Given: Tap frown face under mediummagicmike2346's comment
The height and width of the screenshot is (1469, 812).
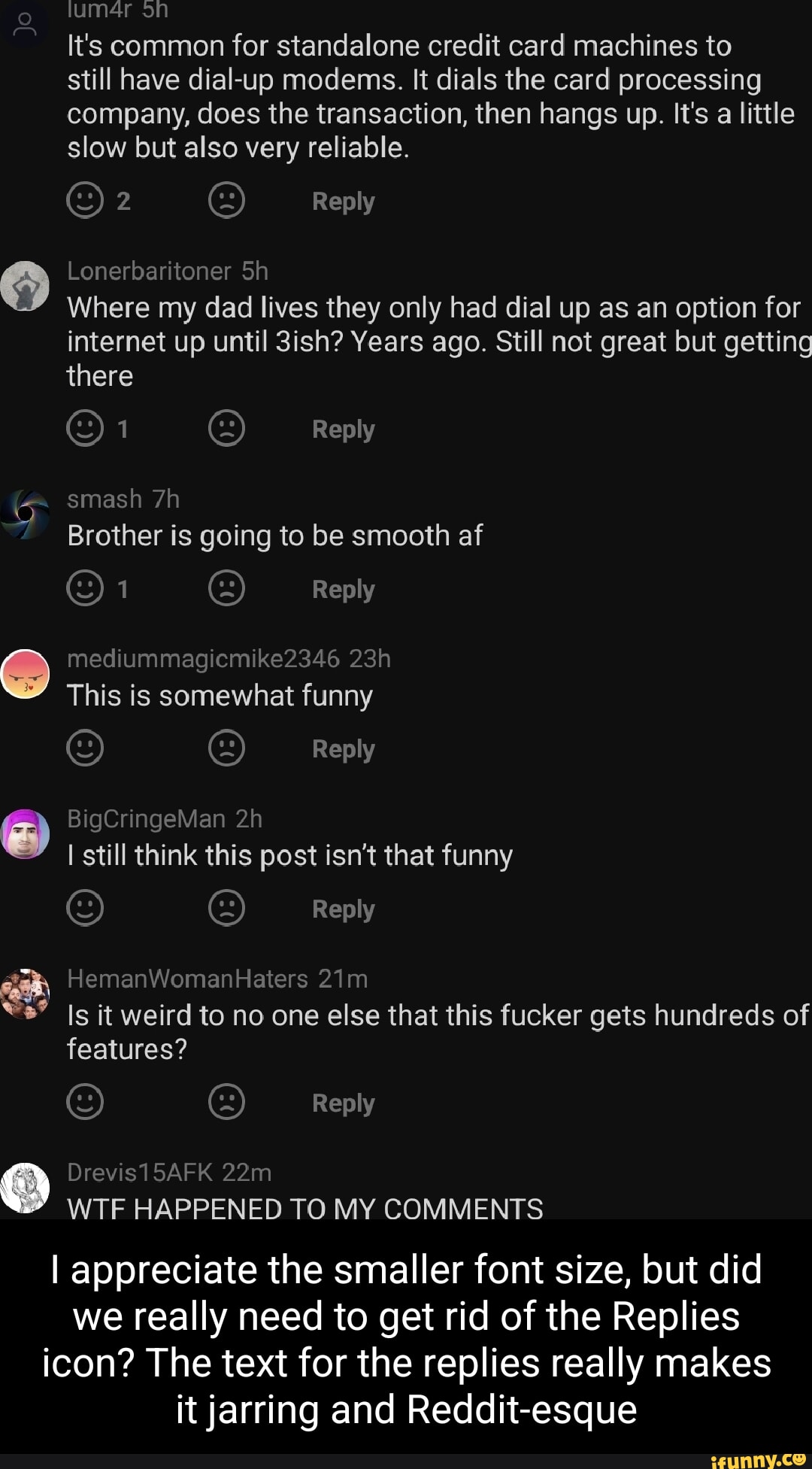Looking at the screenshot, I should [226, 748].
